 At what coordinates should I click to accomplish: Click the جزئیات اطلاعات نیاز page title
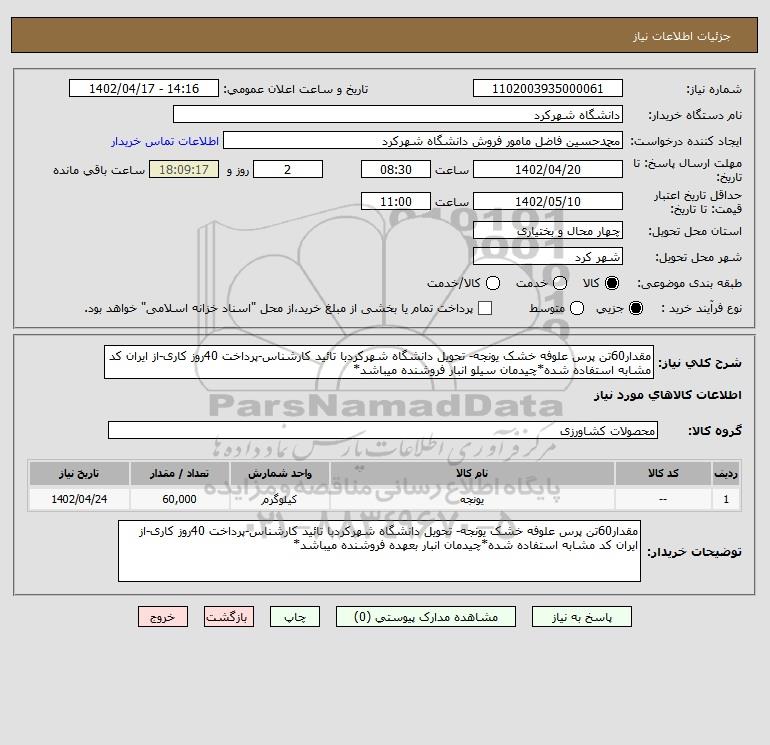click(x=682, y=36)
